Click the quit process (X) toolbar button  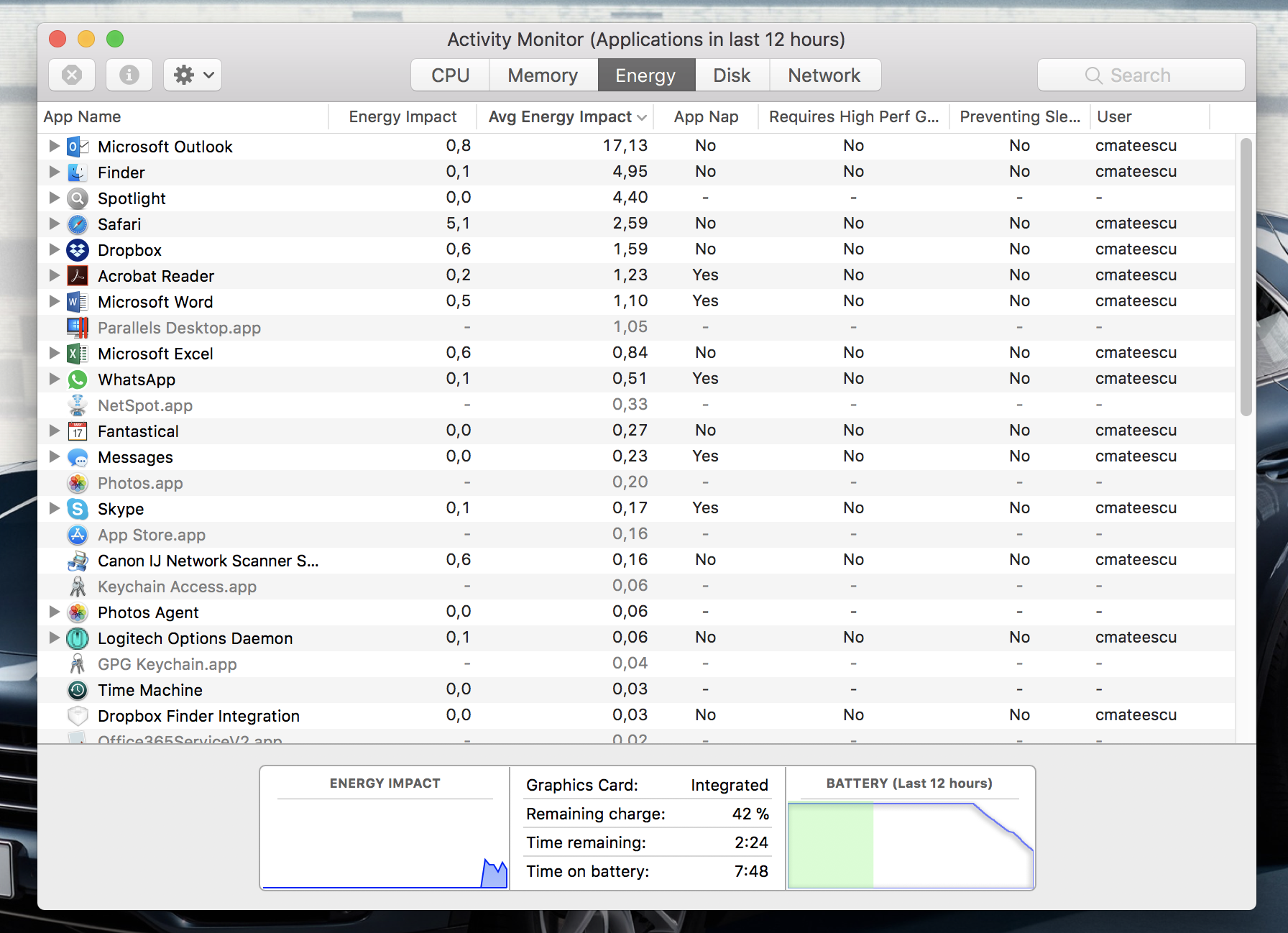click(72, 75)
